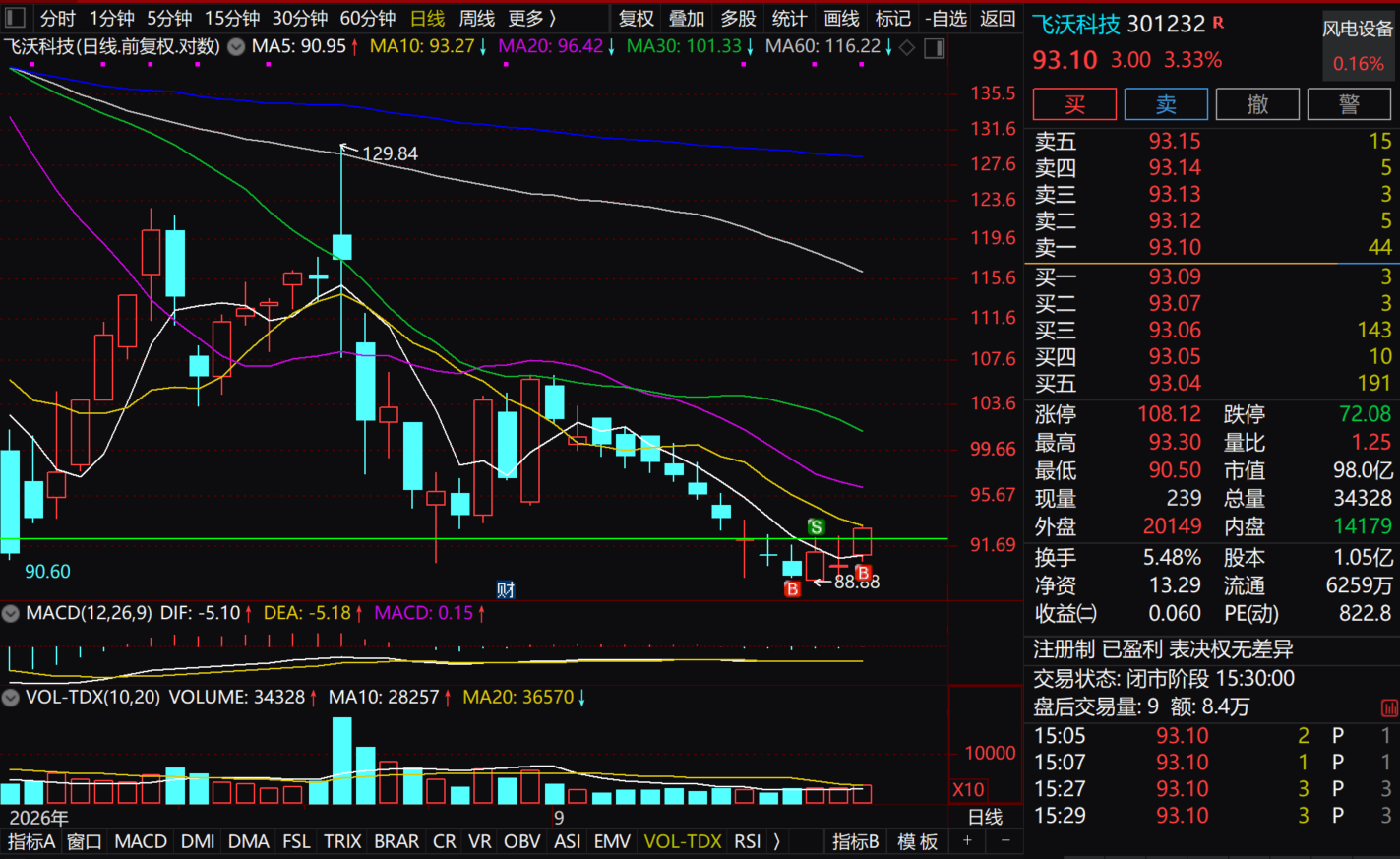The height and width of the screenshot is (859, 1400).
Task: Click the blue 卖 sell button
Action: click(x=1166, y=104)
